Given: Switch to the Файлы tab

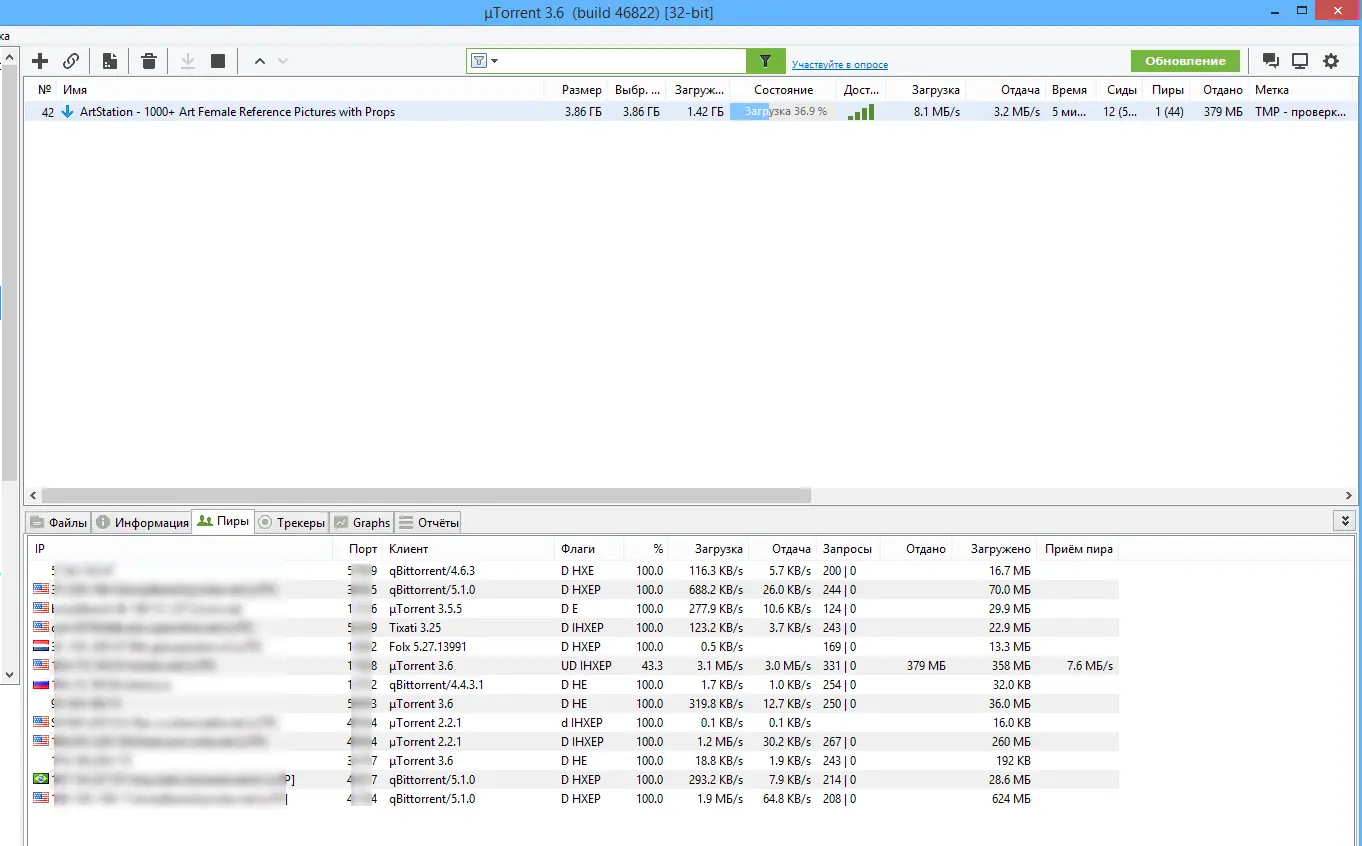Looking at the screenshot, I should (59, 523).
